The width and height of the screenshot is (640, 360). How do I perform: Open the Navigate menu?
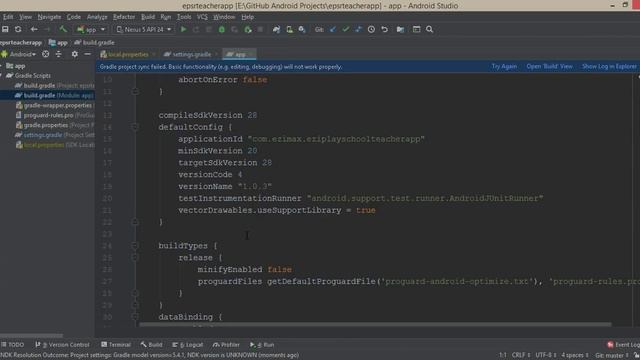coord(49,17)
